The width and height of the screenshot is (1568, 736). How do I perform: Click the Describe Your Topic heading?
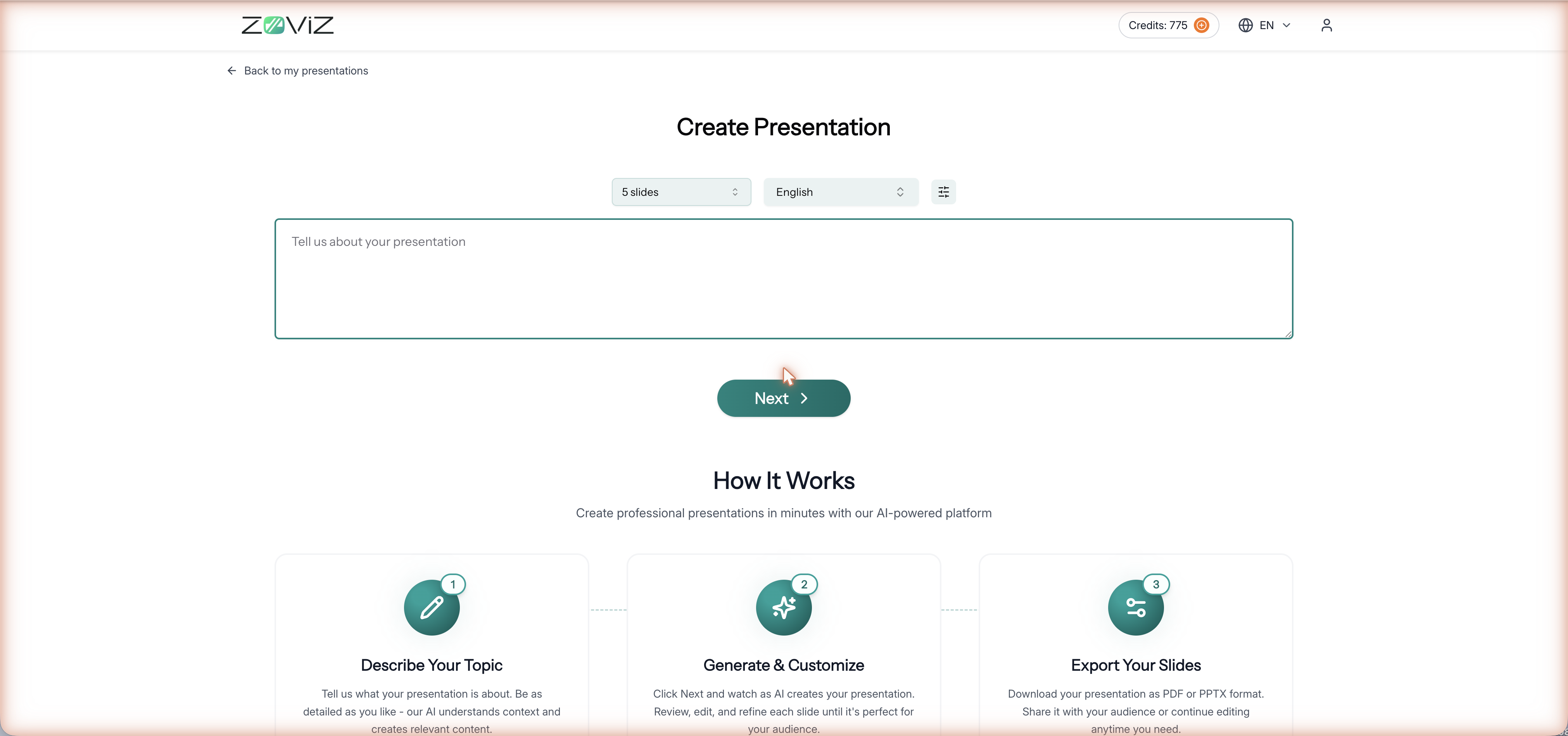click(x=432, y=665)
